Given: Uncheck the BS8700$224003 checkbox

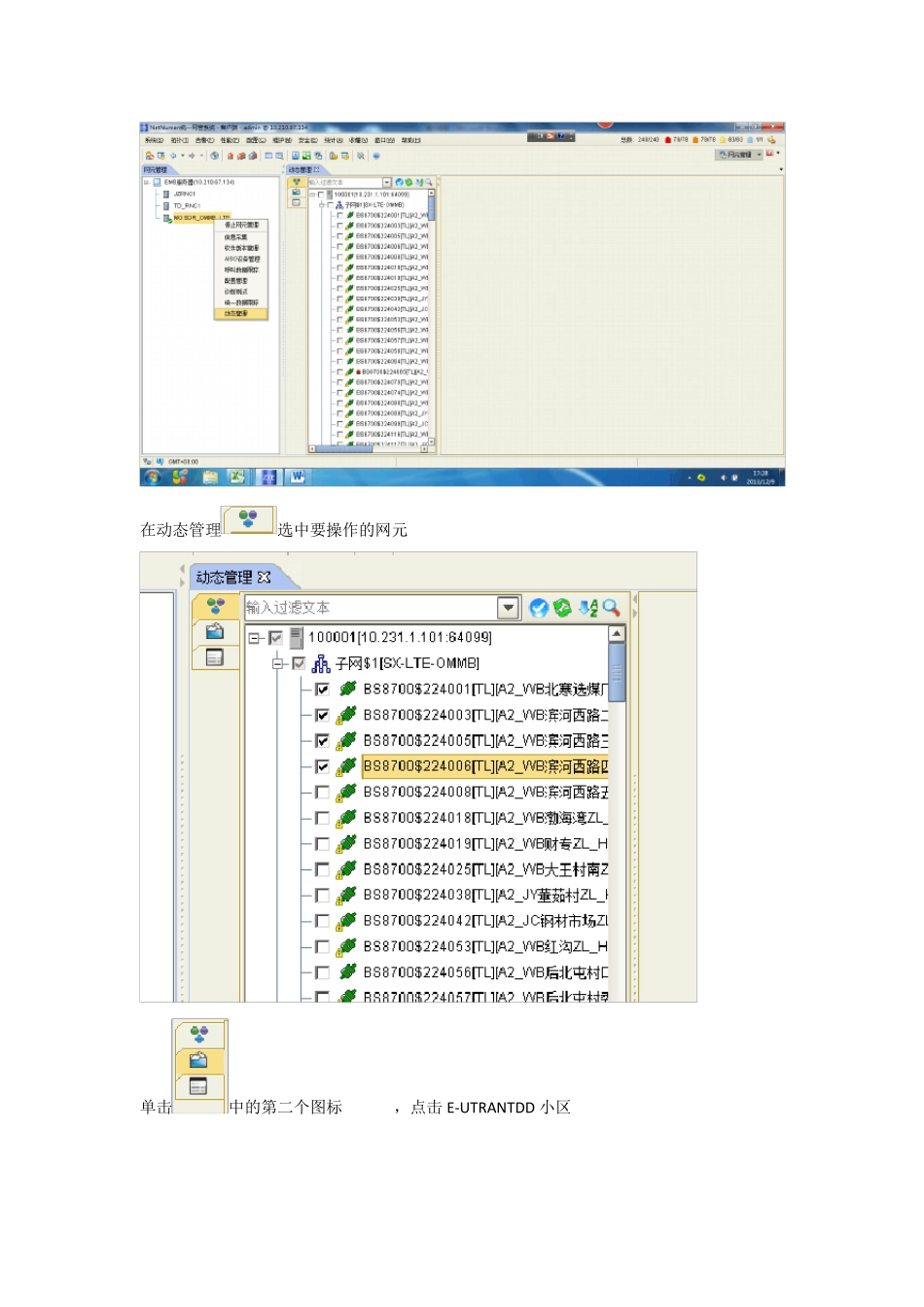Looking at the screenshot, I should coord(322,715).
